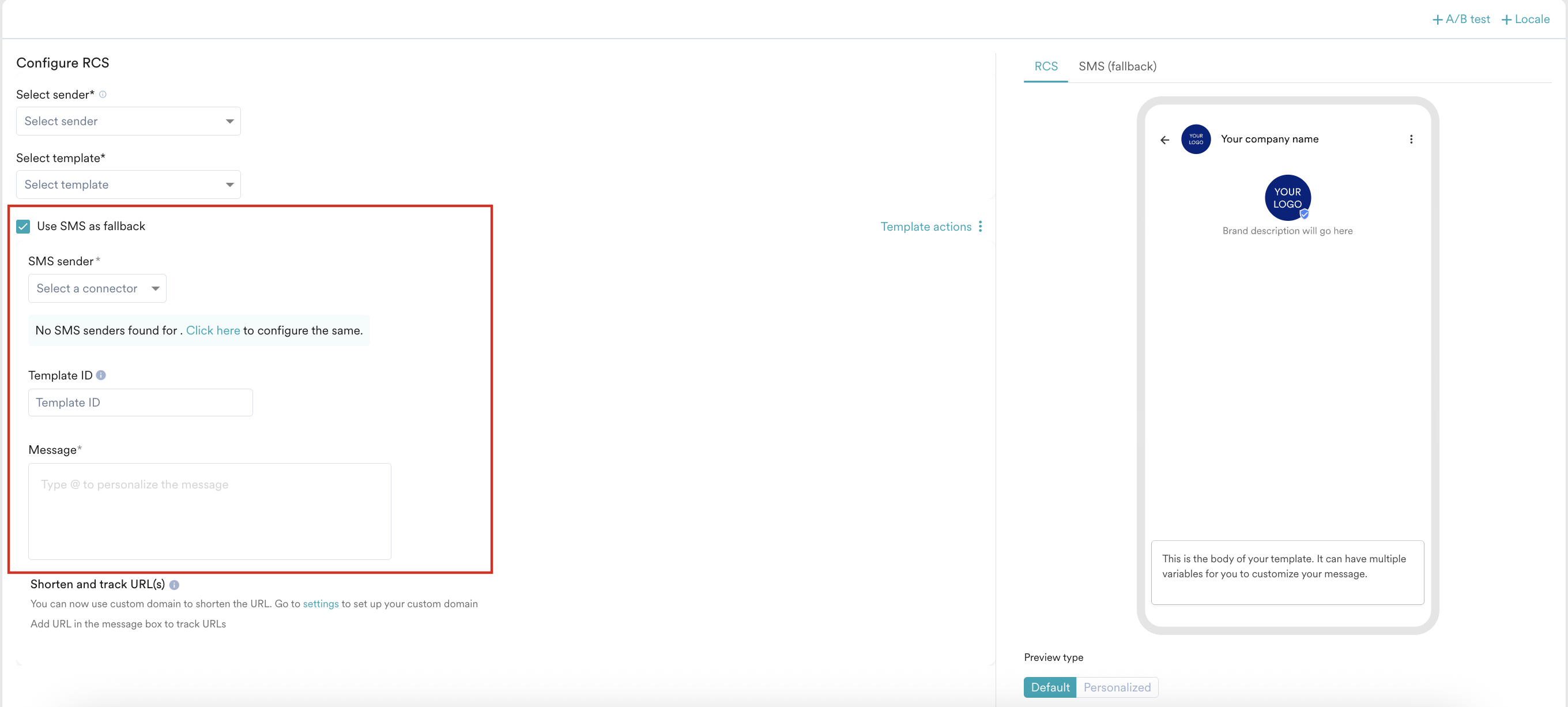This screenshot has width=1568, height=707.
Task: Click the plus icon beside Locale
Action: pos(1505,19)
